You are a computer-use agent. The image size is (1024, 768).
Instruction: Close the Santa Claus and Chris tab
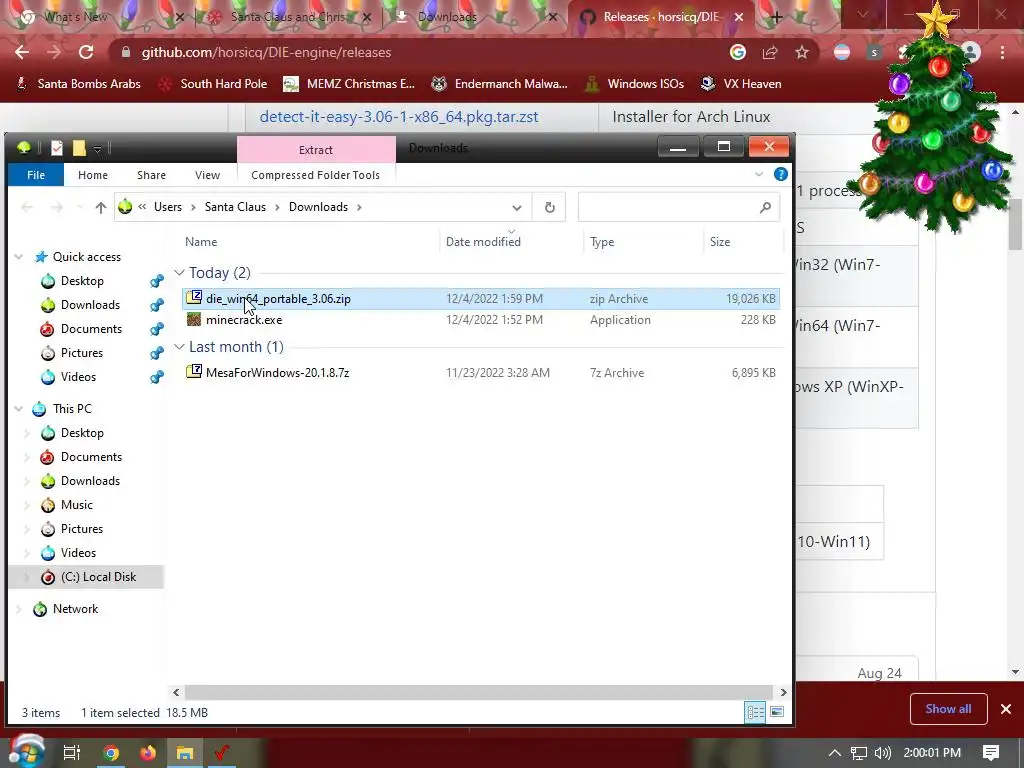(x=367, y=18)
